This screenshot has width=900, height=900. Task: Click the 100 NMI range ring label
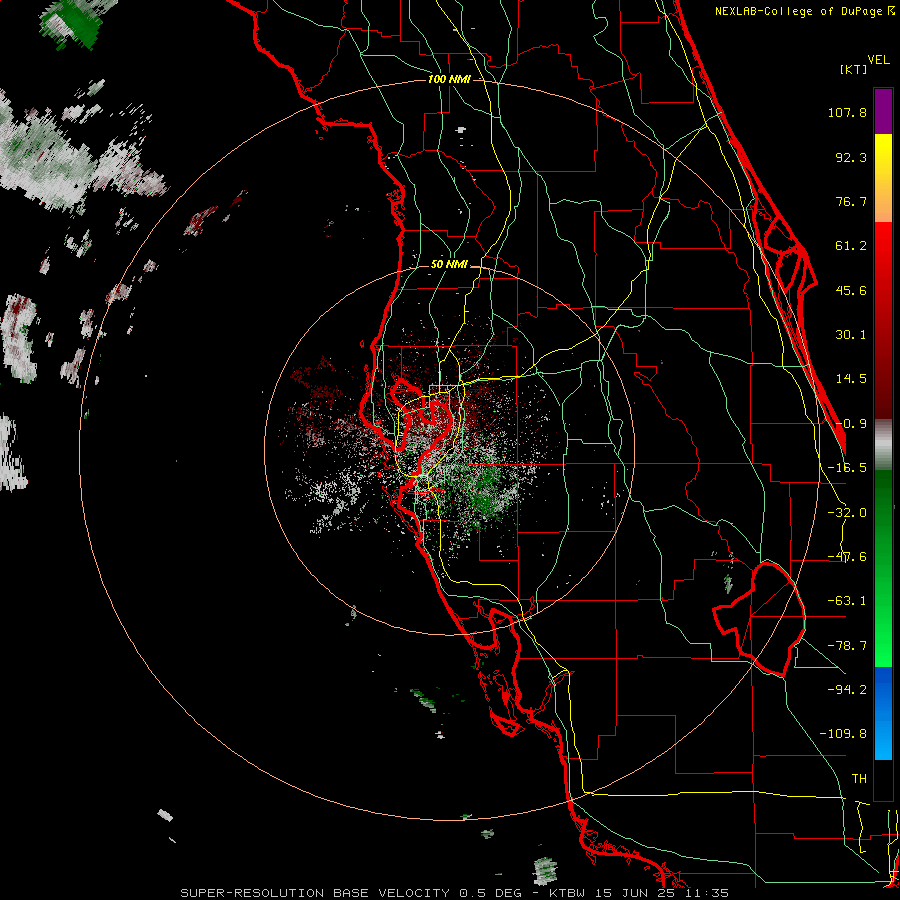[x=449, y=79]
